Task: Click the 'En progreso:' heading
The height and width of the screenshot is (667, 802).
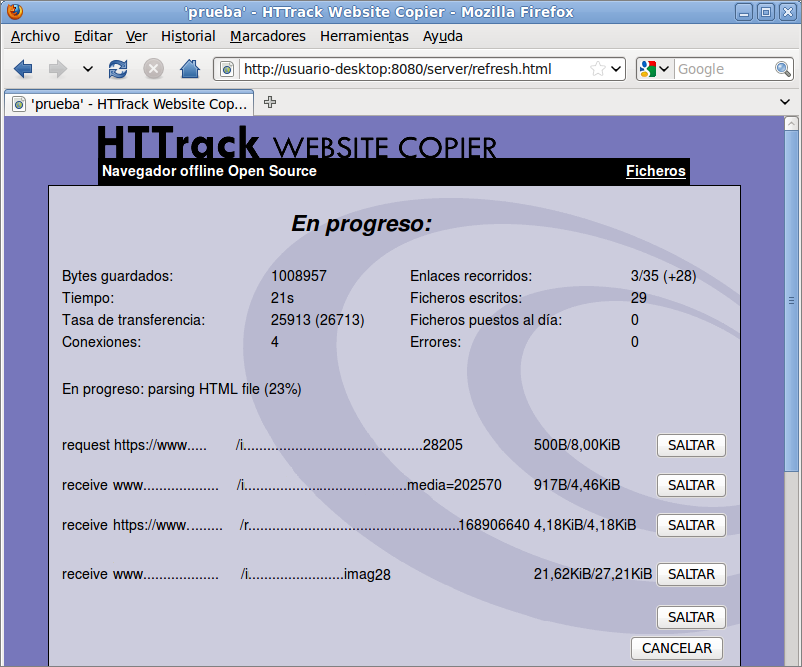Action: [x=362, y=224]
